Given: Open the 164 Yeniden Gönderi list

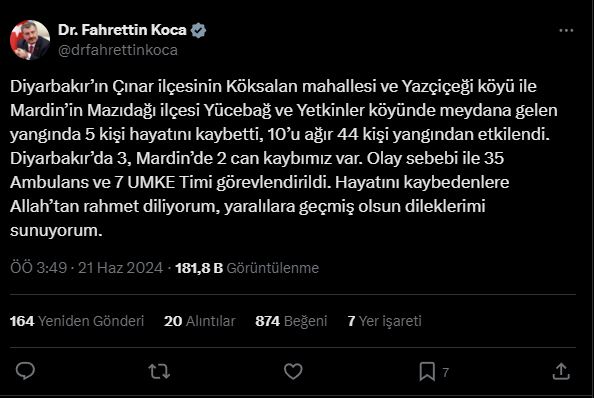Looking at the screenshot, I should pyautogui.click(x=77, y=321).
